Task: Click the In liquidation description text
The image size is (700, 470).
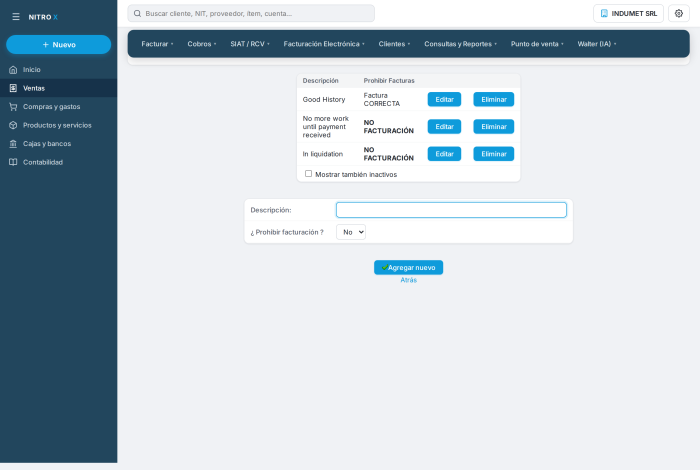Action: point(323,154)
